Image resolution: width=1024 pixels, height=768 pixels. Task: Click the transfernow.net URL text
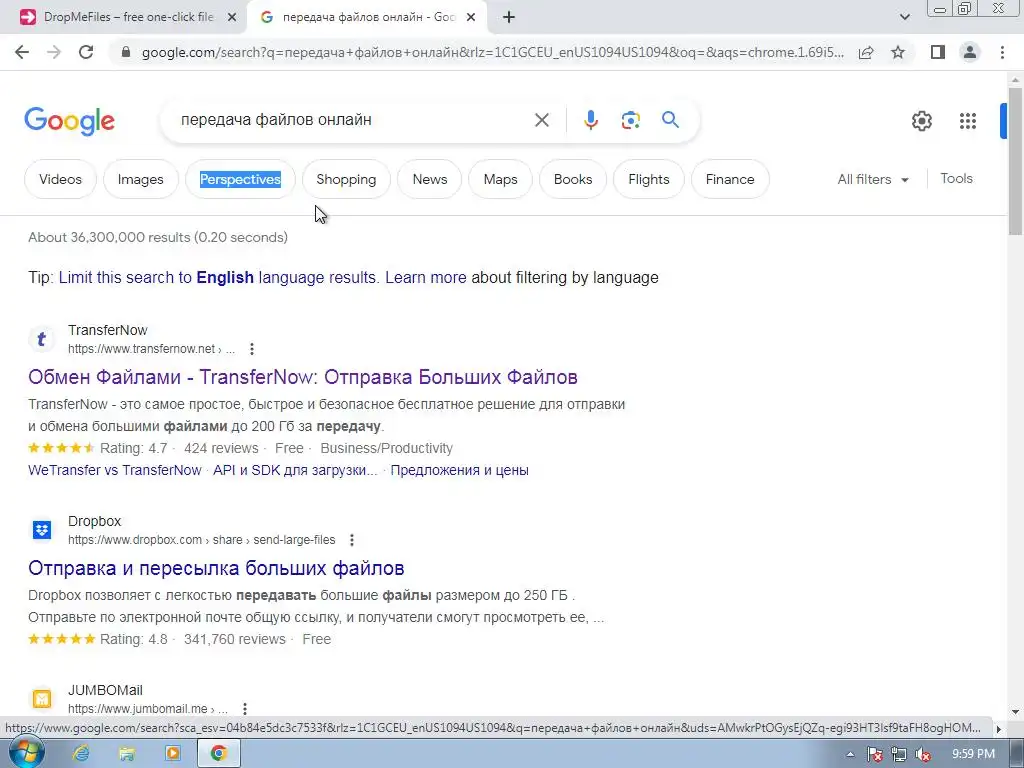(x=151, y=349)
